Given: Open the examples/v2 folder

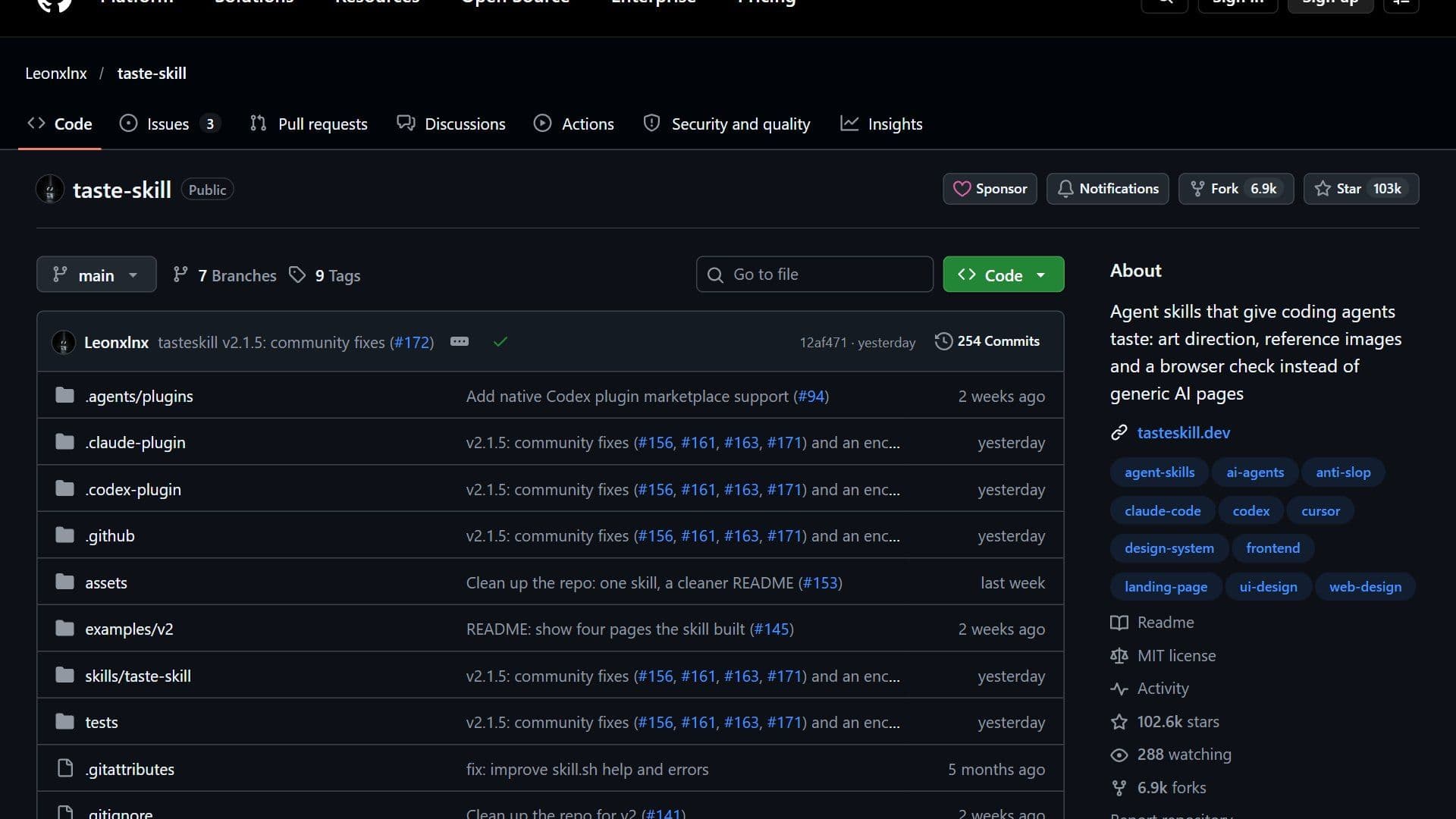Looking at the screenshot, I should (x=129, y=629).
